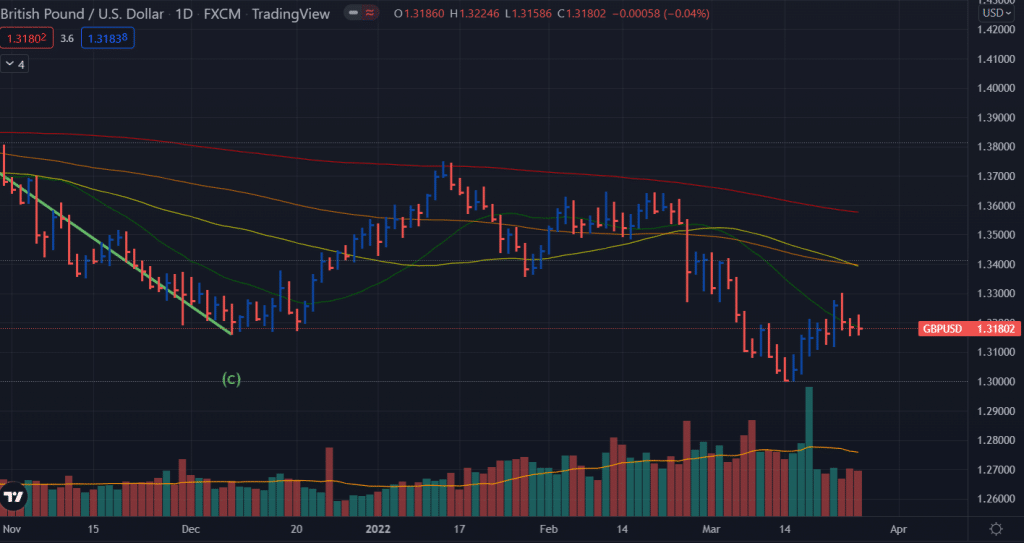Click the Feb label on time axis

coord(550,529)
